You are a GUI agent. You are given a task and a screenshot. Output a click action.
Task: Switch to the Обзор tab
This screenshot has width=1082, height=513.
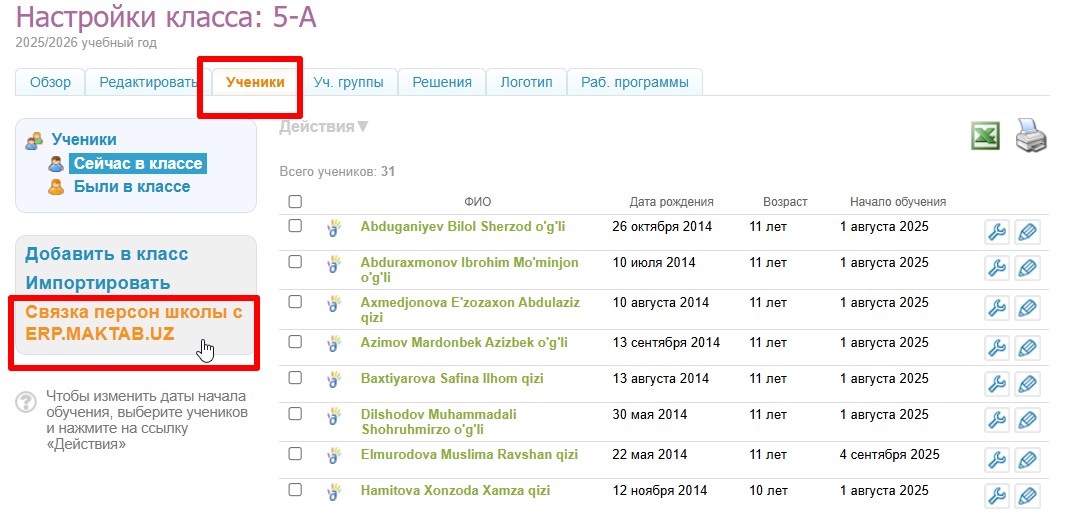(x=50, y=82)
